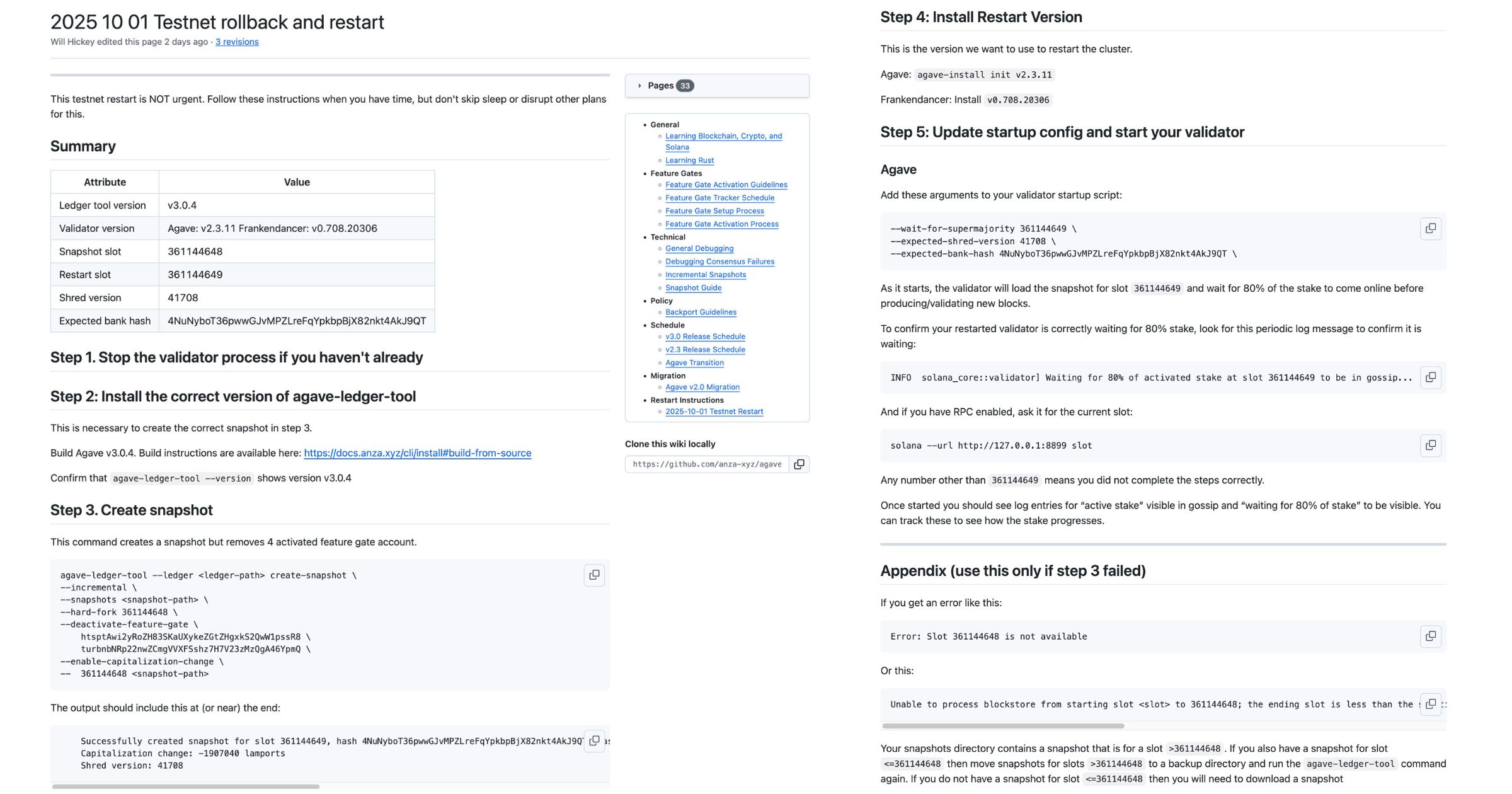Copy the 'Waiting for 80%' log message
This screenshot has height=794, width=1512.
pos(1431,377)
